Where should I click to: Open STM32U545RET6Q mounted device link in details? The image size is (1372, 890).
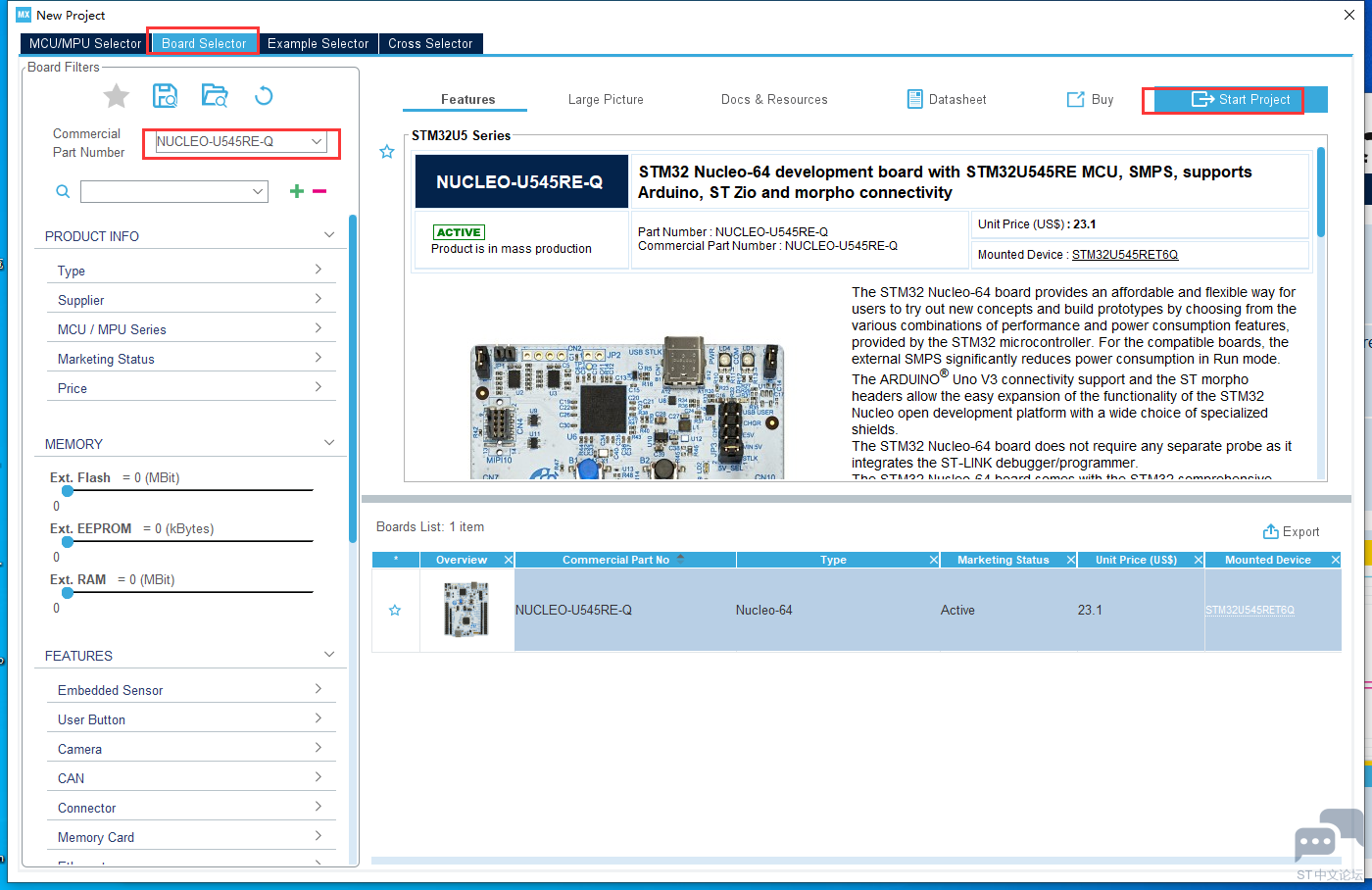[1125, 255]
